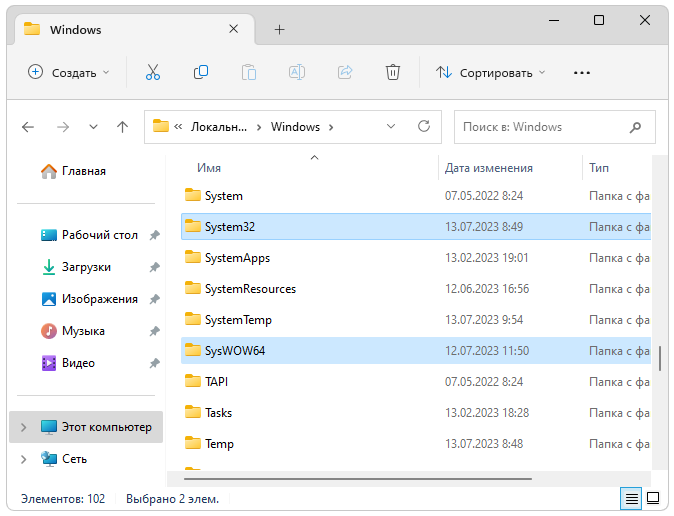
Task: Refresh the Windows folder view
Action: [424, 126]
